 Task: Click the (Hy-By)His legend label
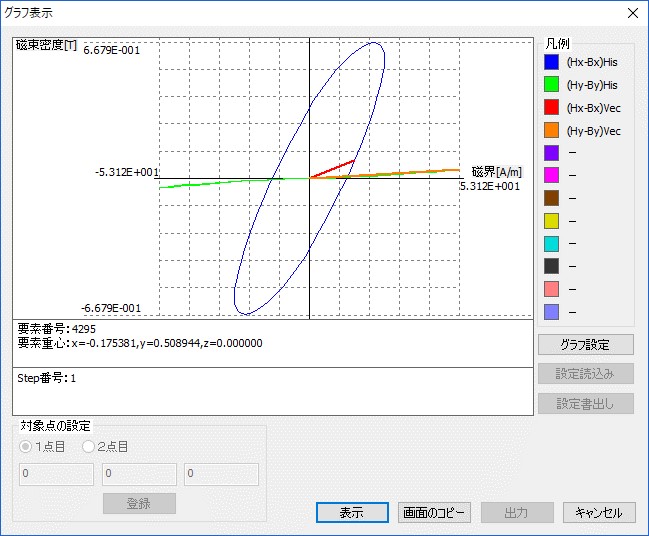pos(592,85)
